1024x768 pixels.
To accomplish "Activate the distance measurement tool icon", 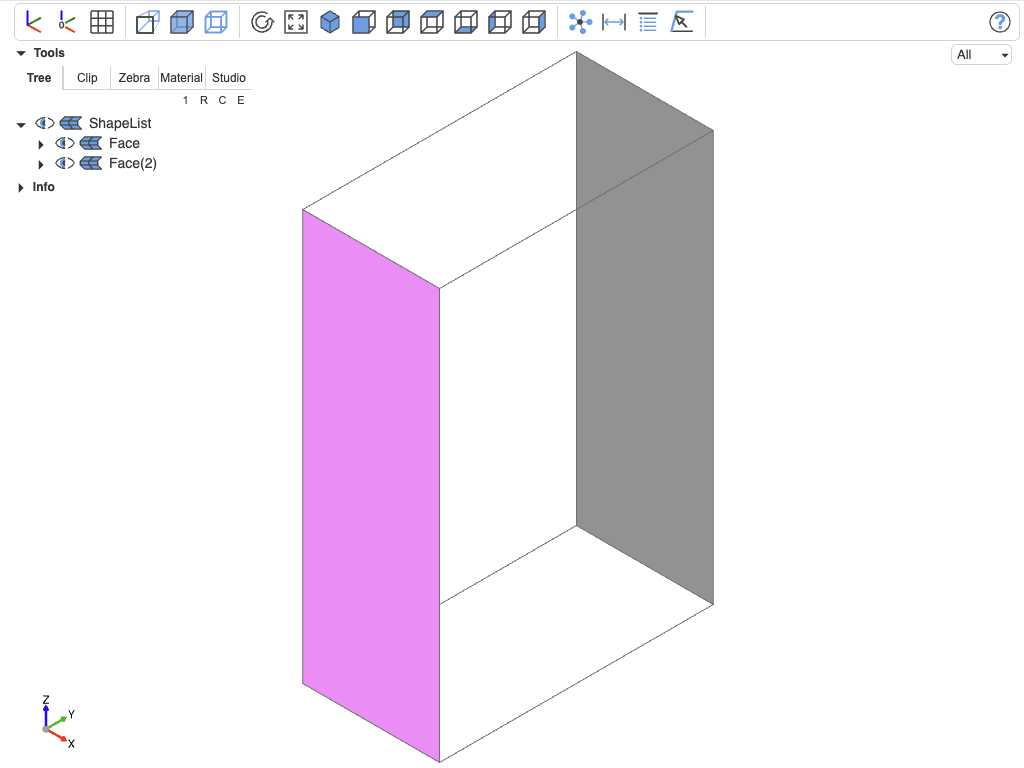I will click(x=614, y=22).
